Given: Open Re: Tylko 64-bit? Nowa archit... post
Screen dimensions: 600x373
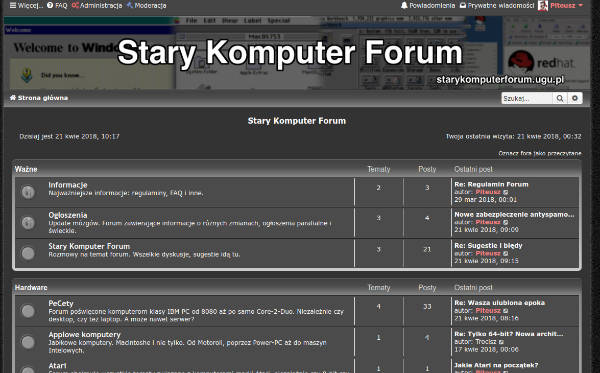Looking at the screenshot, I should (x=509, y=334).
